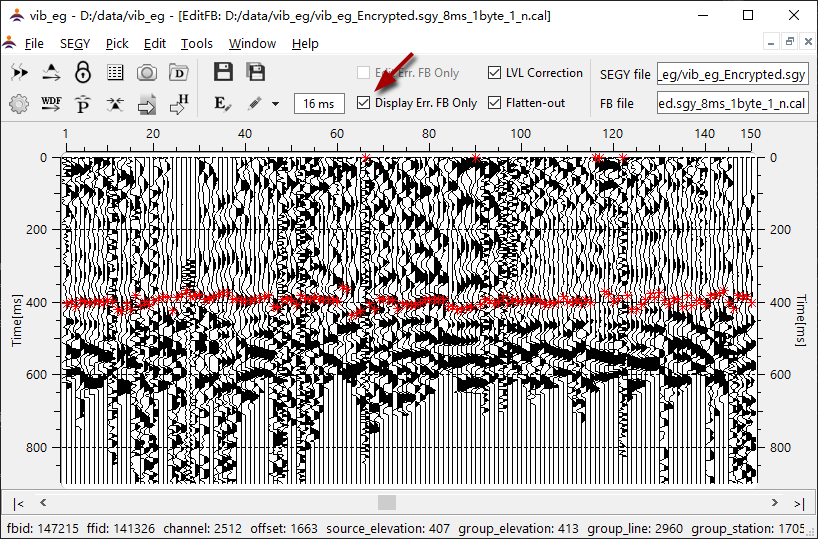This screenshot has height=539, width=818.
Task: Click the 16 ms value field
Action: tap(319, 104)
